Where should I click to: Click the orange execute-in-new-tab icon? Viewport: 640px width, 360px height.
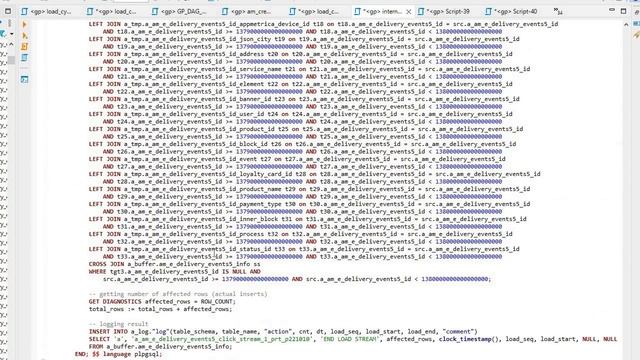click(x=24, y=36)
